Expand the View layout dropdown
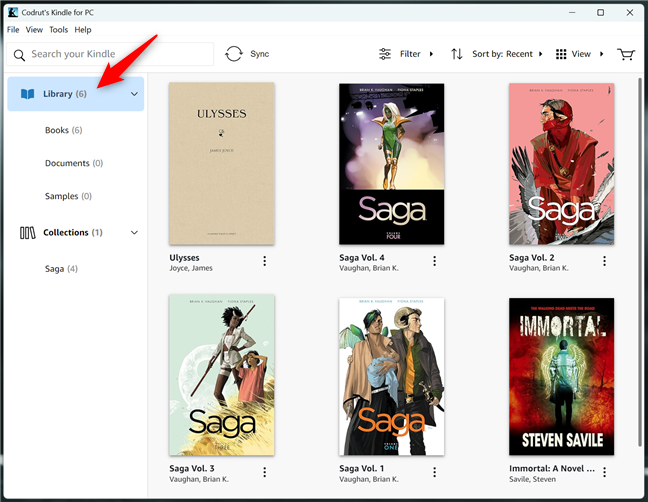Screen dimensions: 648x502 [x=579, y=54]
